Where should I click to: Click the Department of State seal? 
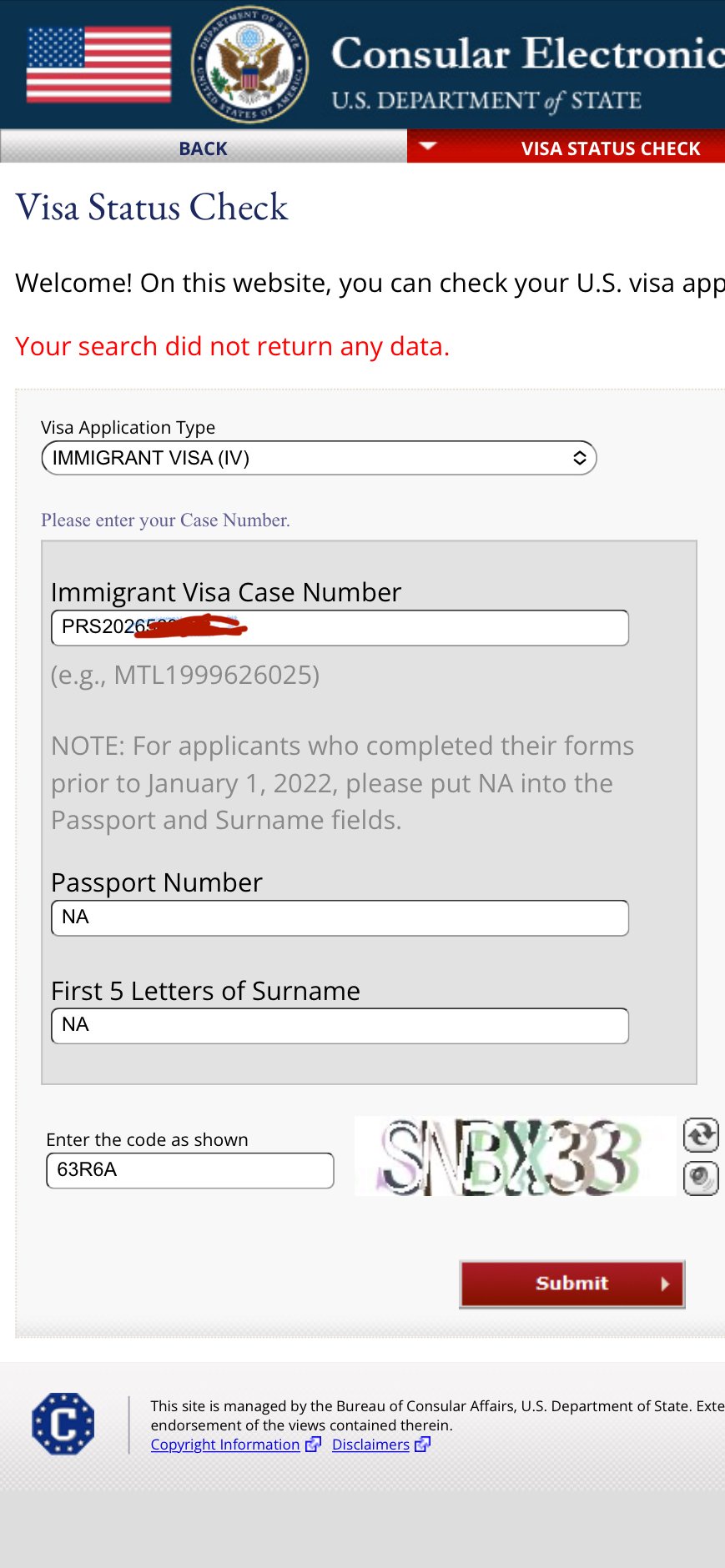point(249,64)
